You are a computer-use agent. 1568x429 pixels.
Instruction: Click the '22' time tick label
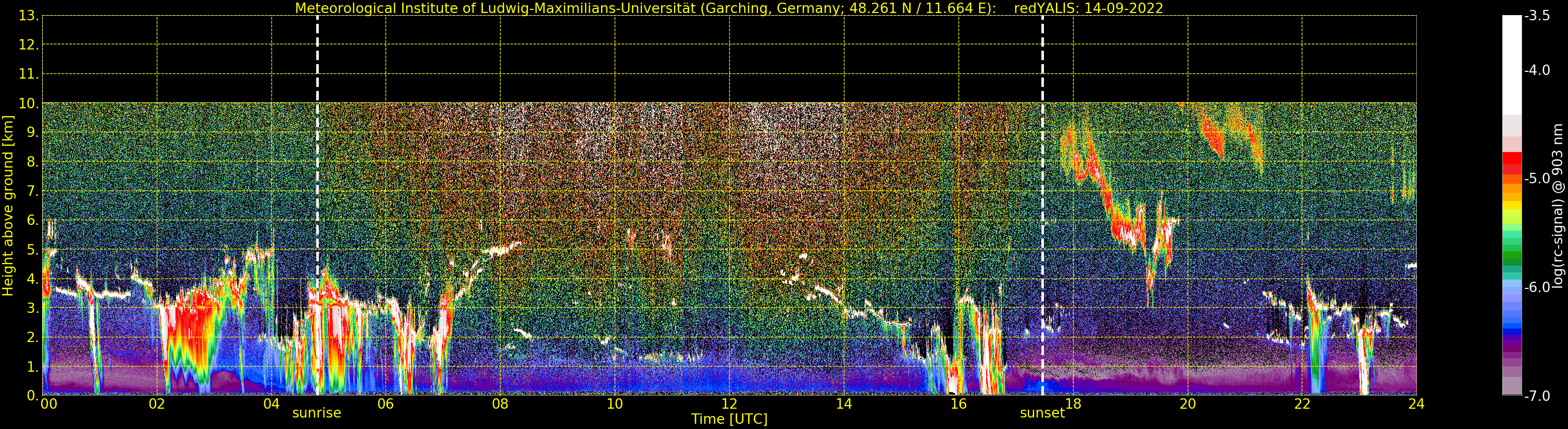click(x=1302, y=404)
